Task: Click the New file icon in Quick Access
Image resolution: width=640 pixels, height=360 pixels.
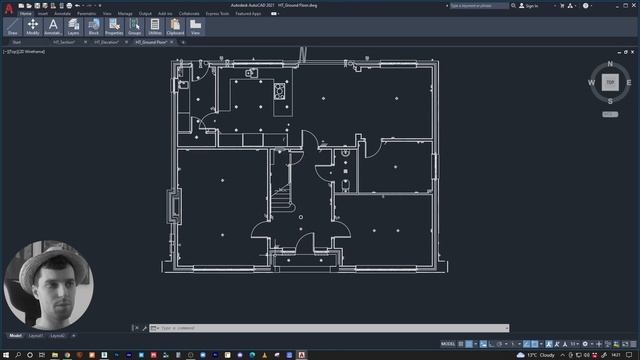Action: pyautogui.click(x=21, y=6)
